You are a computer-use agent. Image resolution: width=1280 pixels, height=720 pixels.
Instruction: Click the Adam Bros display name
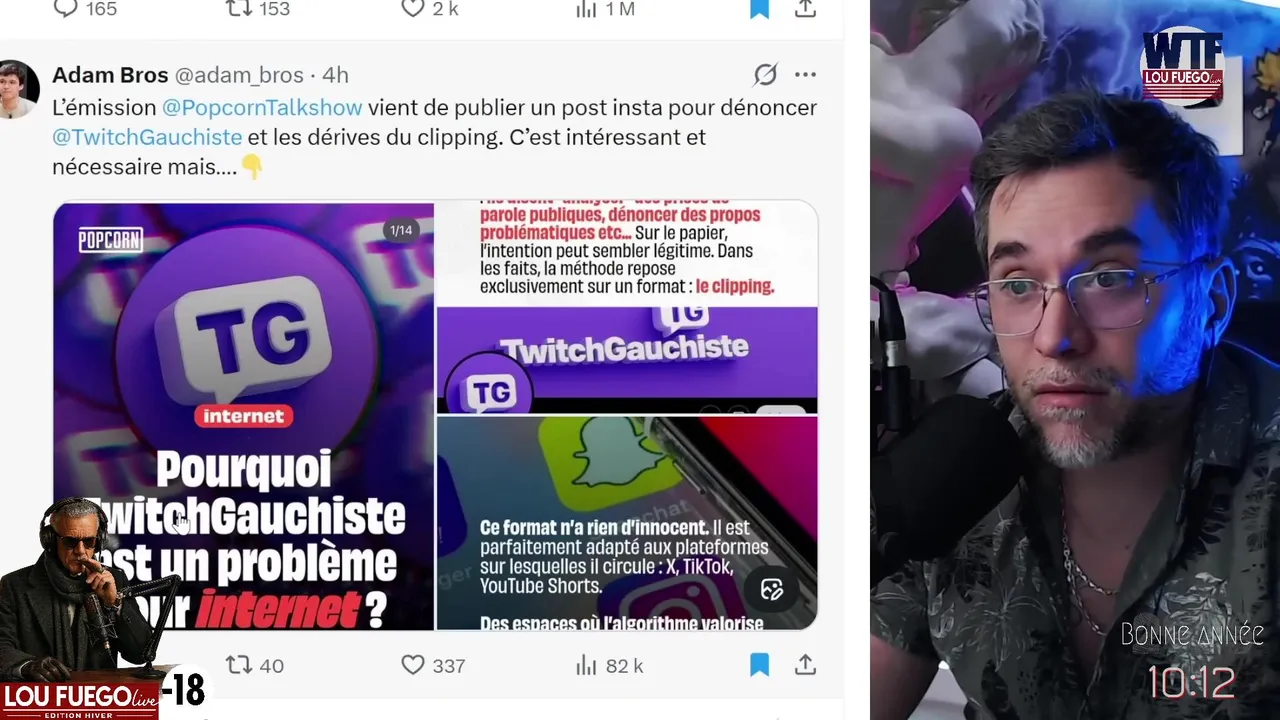pyautogui.click(x=110, y=75)
